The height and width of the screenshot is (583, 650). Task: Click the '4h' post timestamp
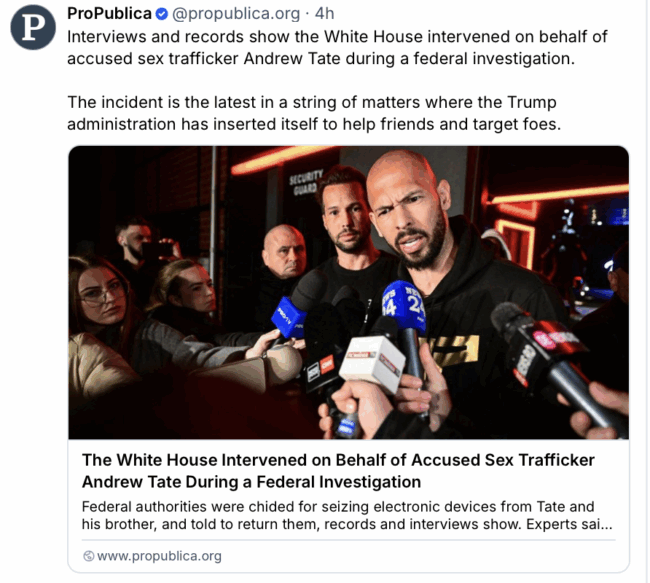click(x=325, y=14)
